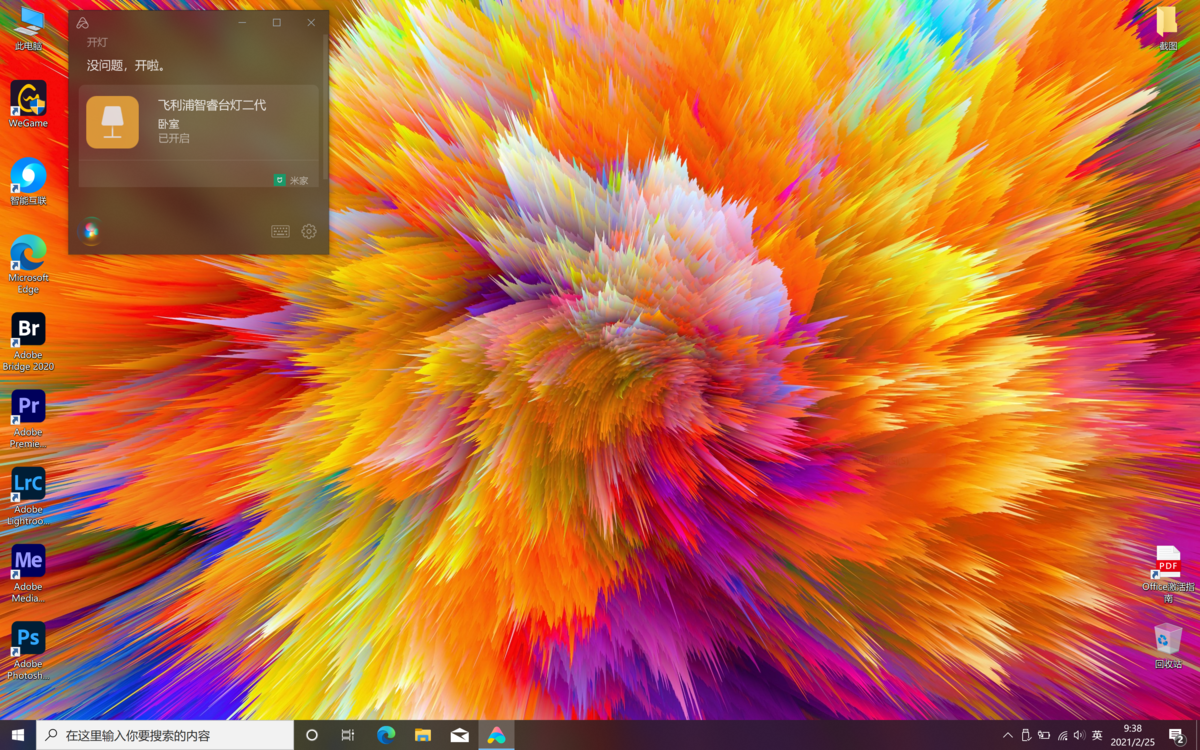
Task: Click the 已开启 status text
Action: [173, 138]
